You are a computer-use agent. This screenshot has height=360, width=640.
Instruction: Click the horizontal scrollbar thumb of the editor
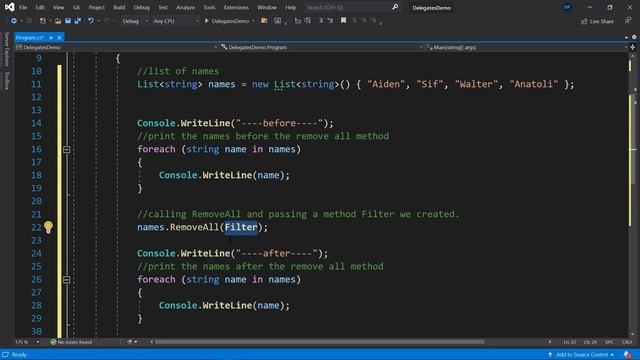tap(320, 342)
